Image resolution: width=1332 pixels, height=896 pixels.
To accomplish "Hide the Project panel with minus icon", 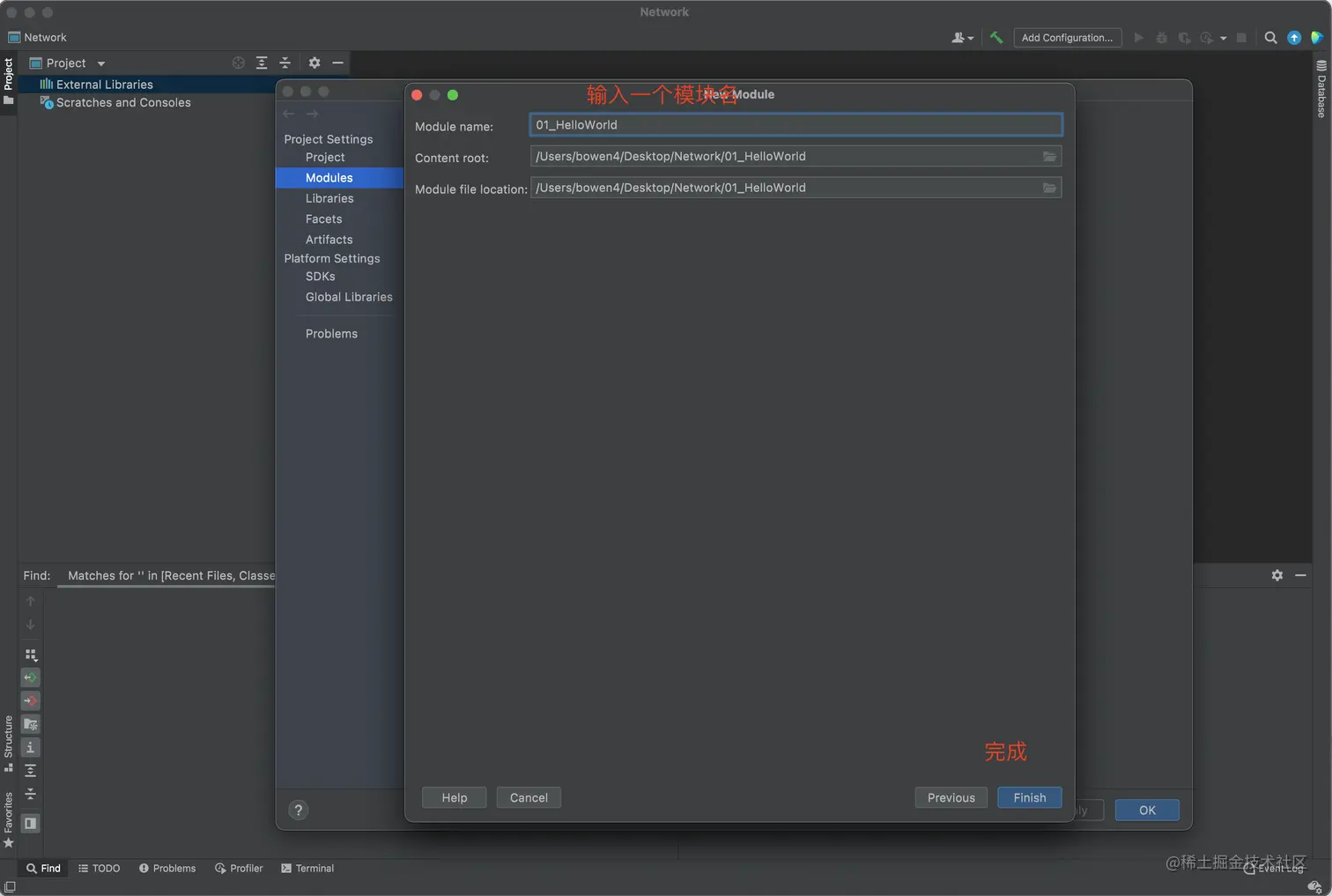I will (x=337, y=63).
